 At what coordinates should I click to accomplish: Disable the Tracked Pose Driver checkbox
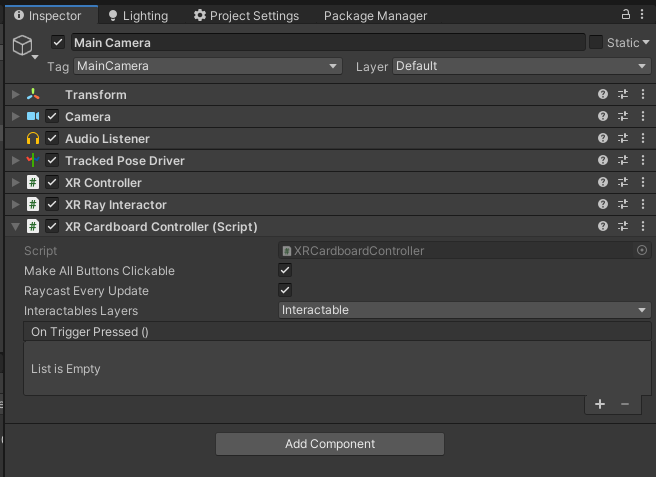[52, 160]
